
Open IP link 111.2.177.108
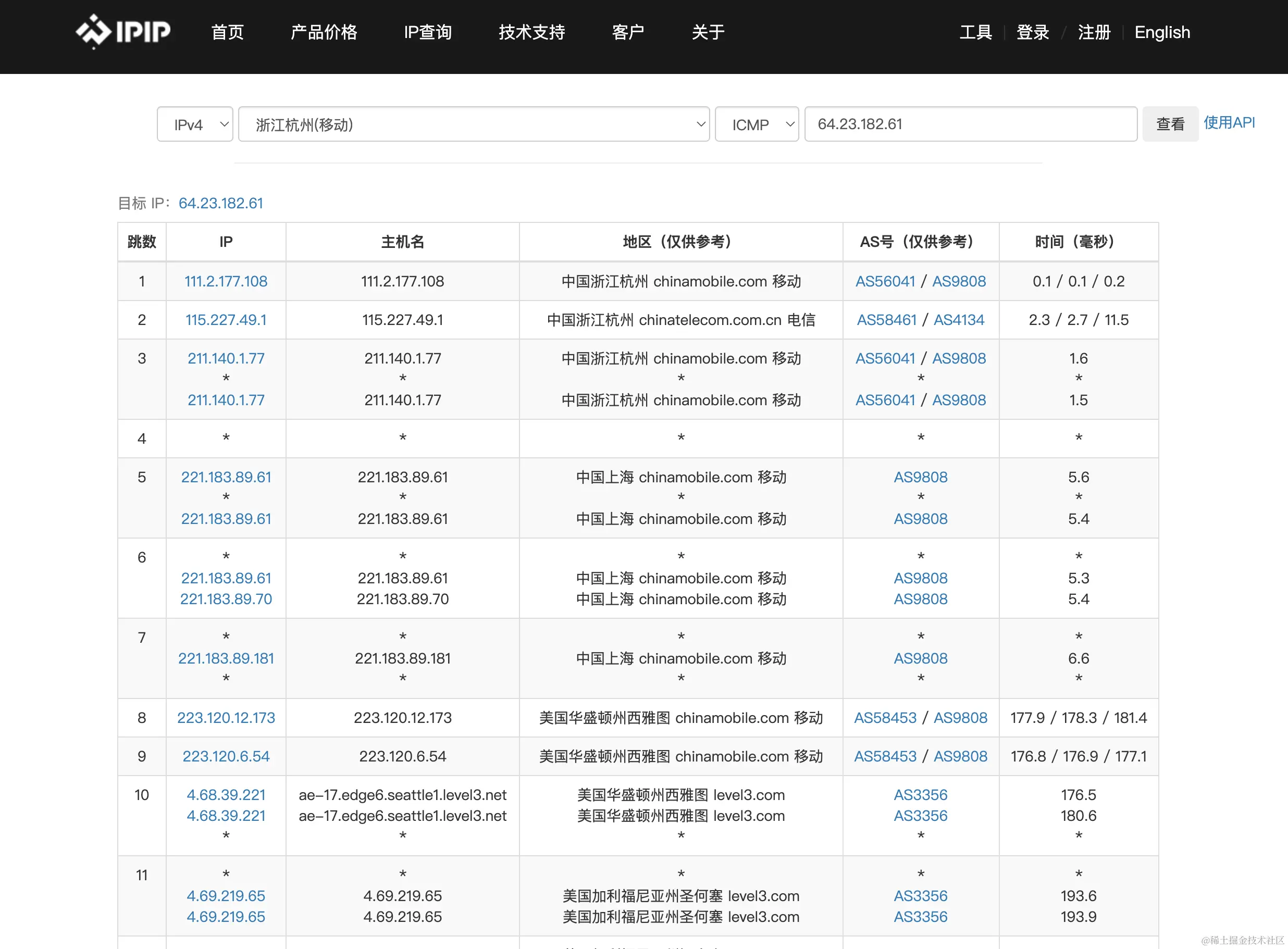pyautogui.click(x=226, y=281)
